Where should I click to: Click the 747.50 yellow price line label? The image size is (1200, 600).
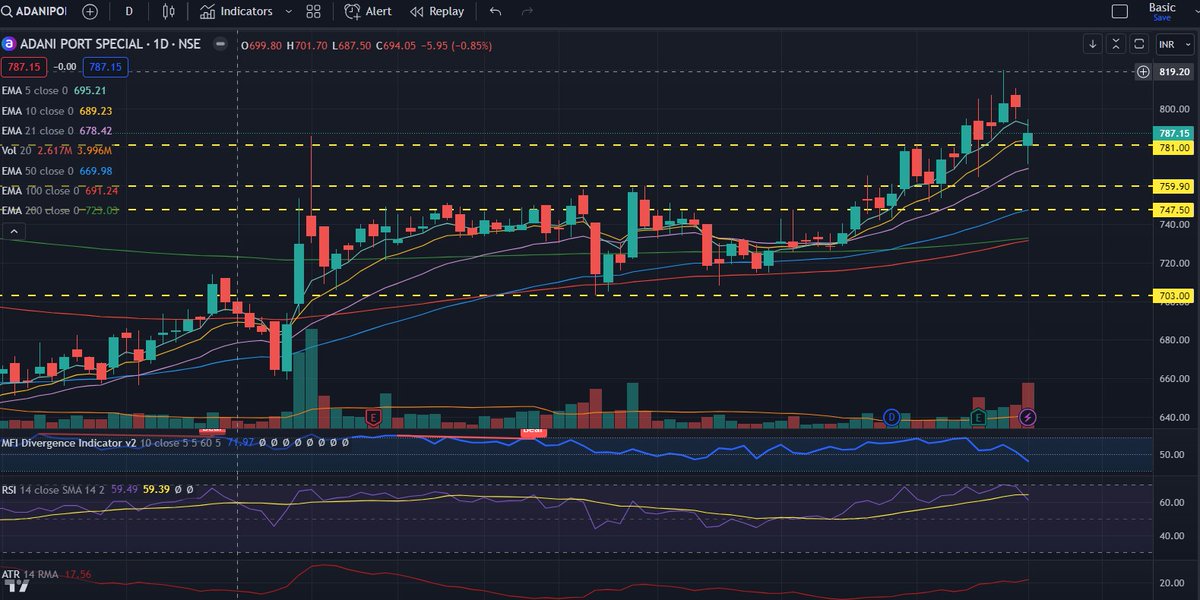(1174, 210)
